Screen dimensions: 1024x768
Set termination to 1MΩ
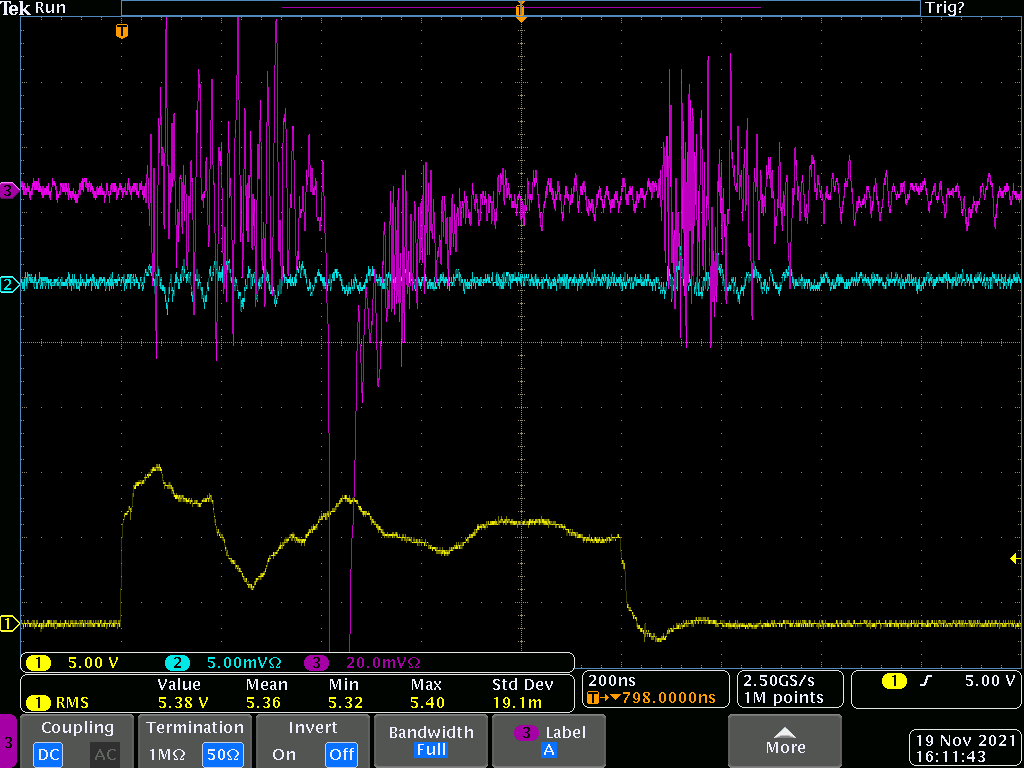166,754
